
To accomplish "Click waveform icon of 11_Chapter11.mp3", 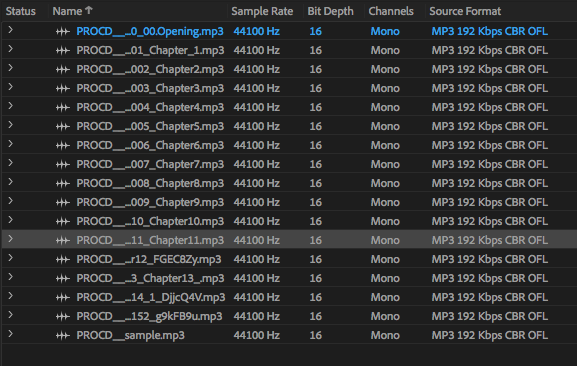I will (63, 241).
